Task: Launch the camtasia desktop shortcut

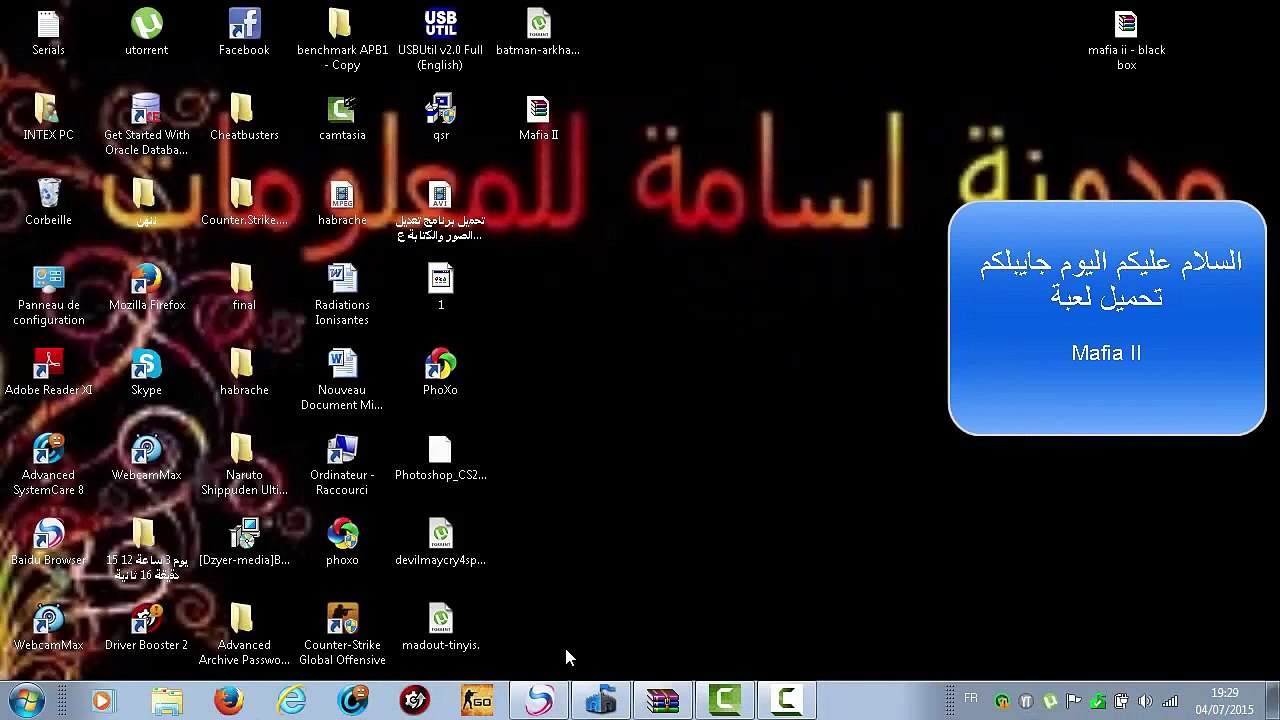Action: [x=342, y=118]
